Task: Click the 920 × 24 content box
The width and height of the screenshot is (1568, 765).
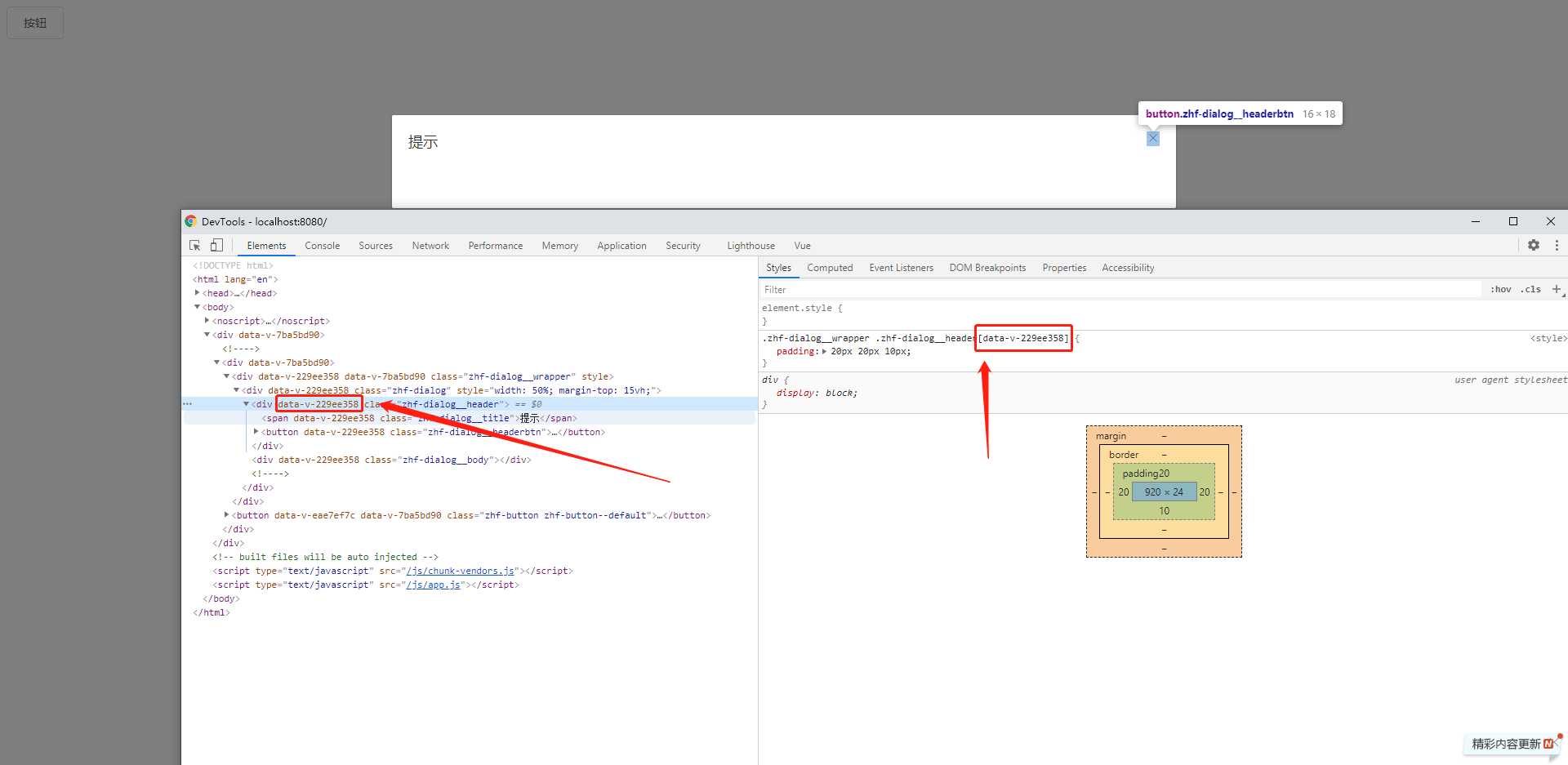Action: pos(1164,491)
